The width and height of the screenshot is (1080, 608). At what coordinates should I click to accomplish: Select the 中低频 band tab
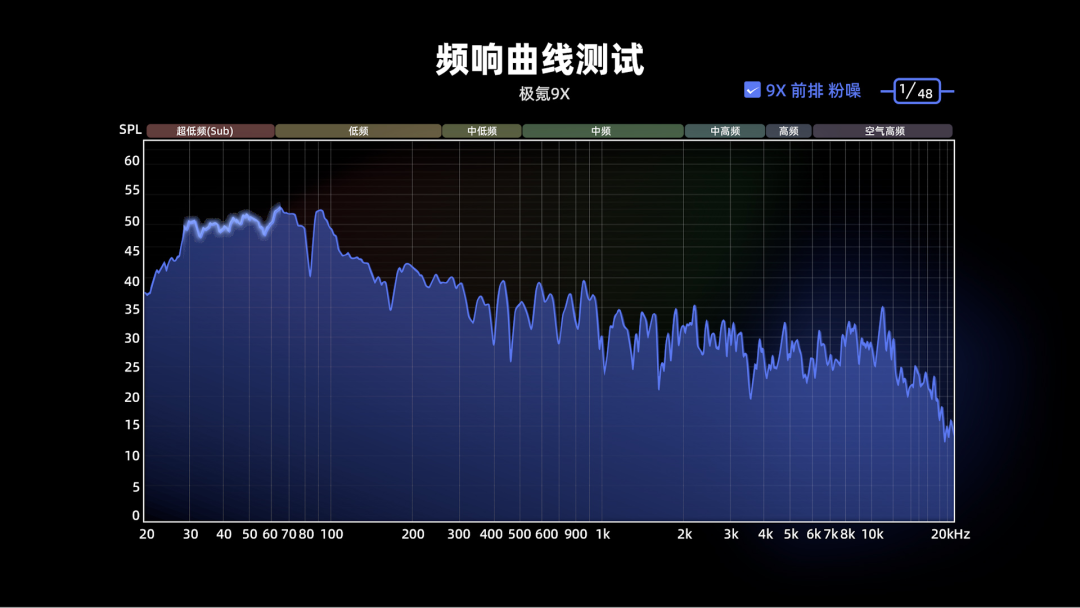(x=482, y=131)
